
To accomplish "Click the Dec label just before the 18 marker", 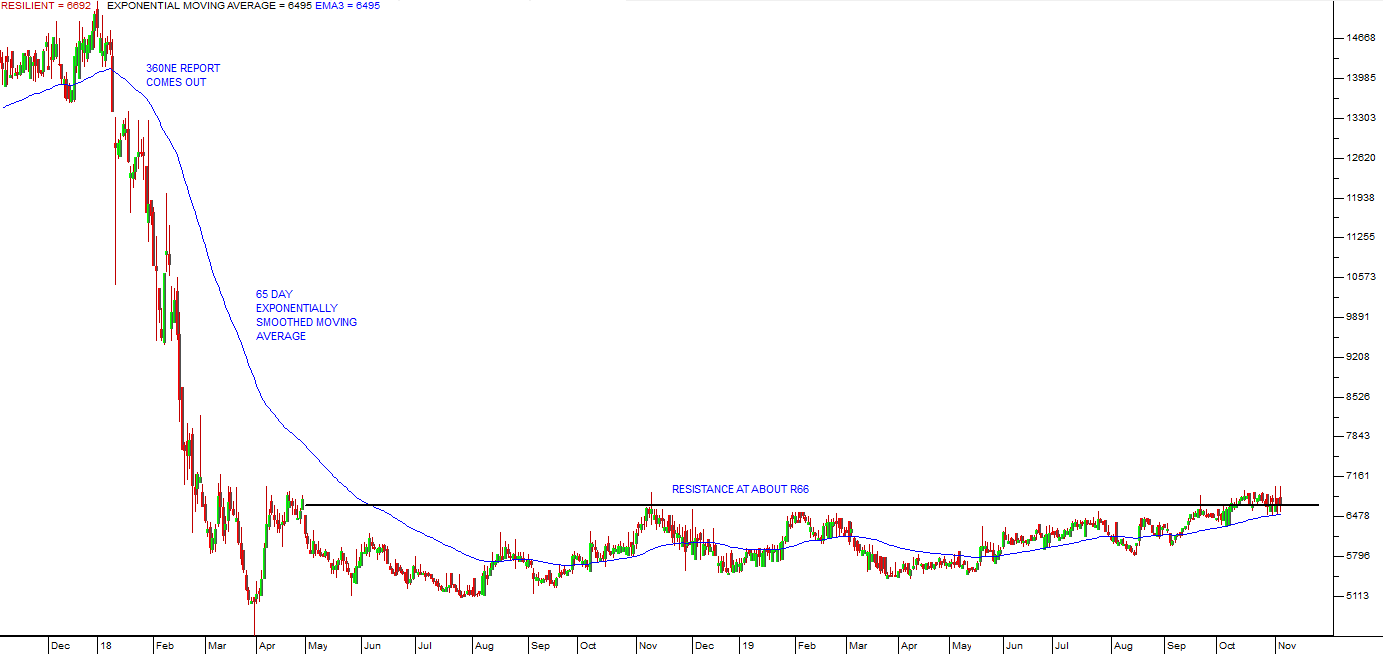I will coord(61,646).
